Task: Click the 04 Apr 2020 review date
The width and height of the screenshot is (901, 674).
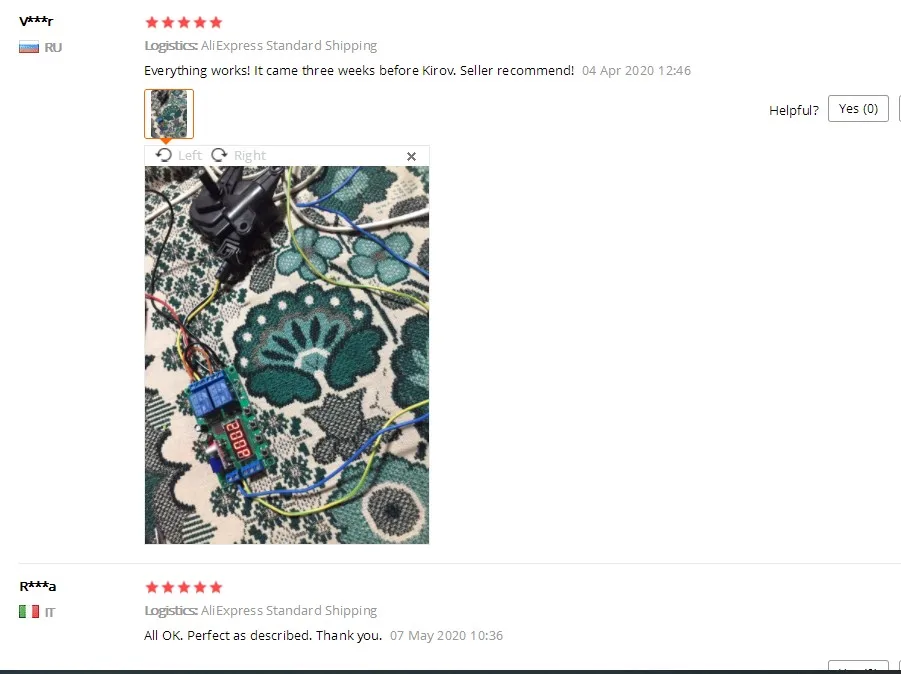Action: point(636,71)
